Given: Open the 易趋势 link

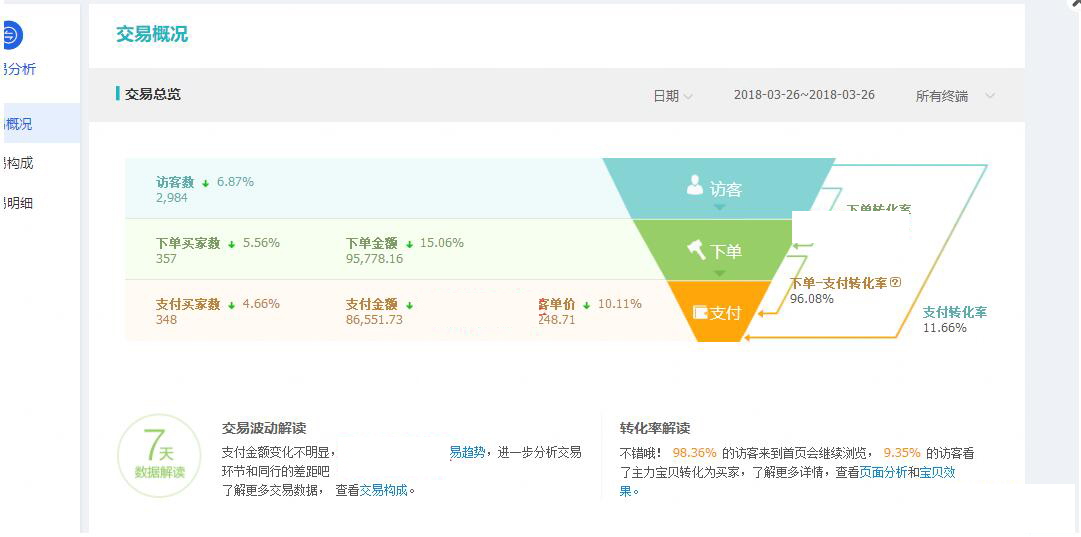Looking at the screenshot, I should [467, 452].
